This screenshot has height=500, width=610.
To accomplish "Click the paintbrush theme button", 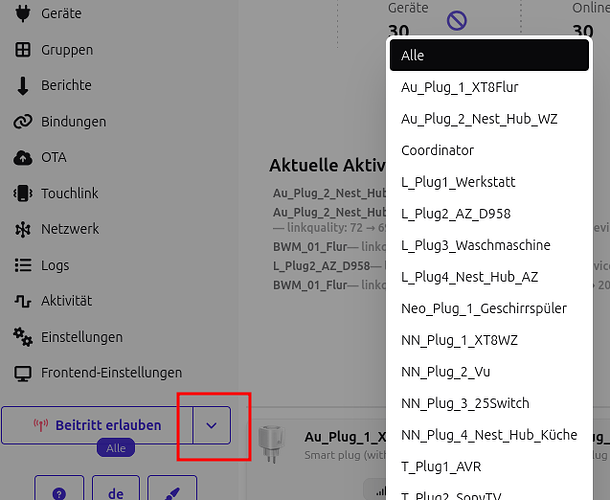I will pyautogui.click(x=172, y=491).
